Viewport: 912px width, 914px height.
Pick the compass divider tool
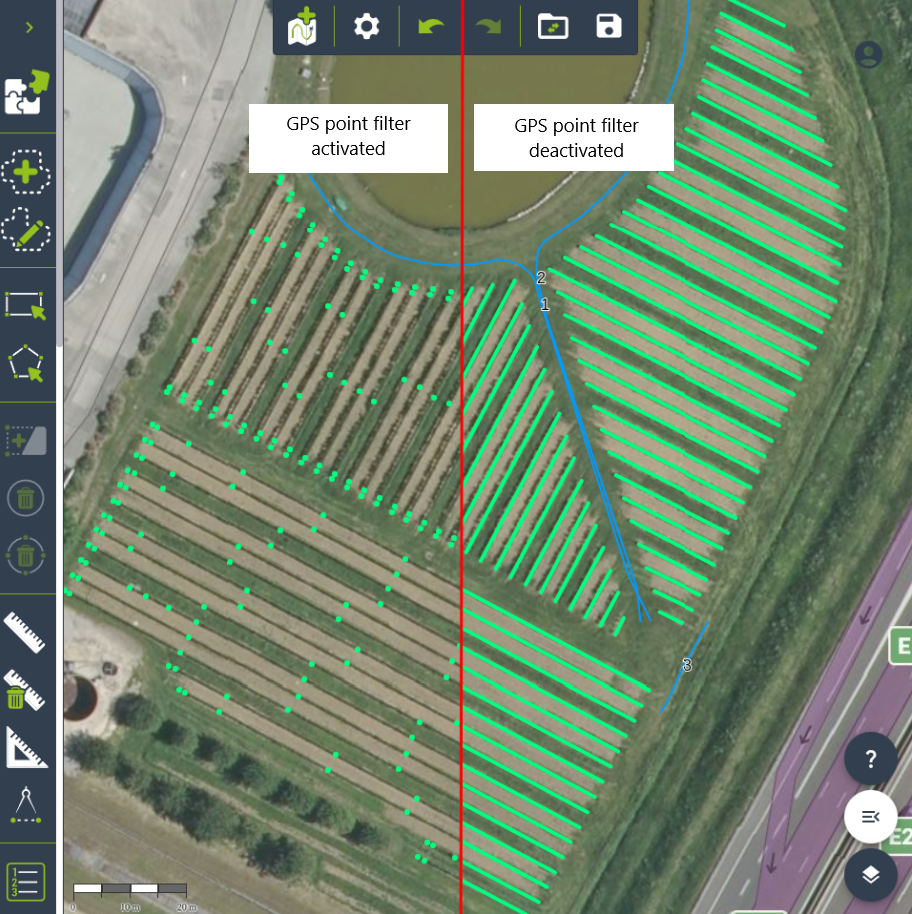(27, 805)
